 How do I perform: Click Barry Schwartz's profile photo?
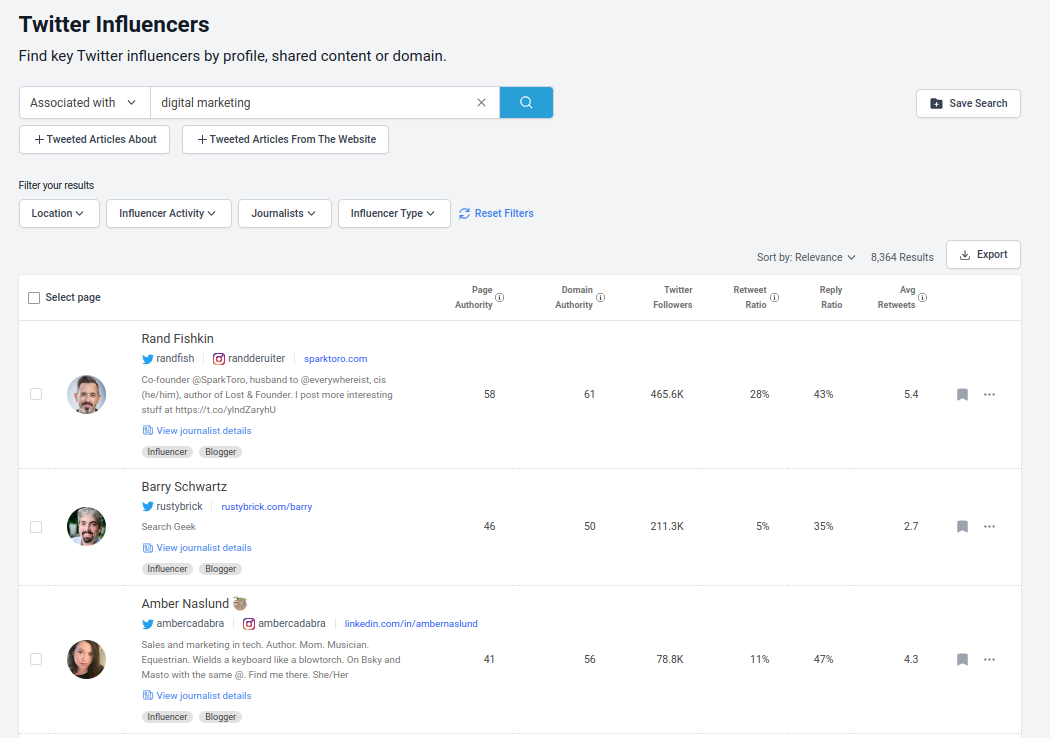(x=86, y=527)
